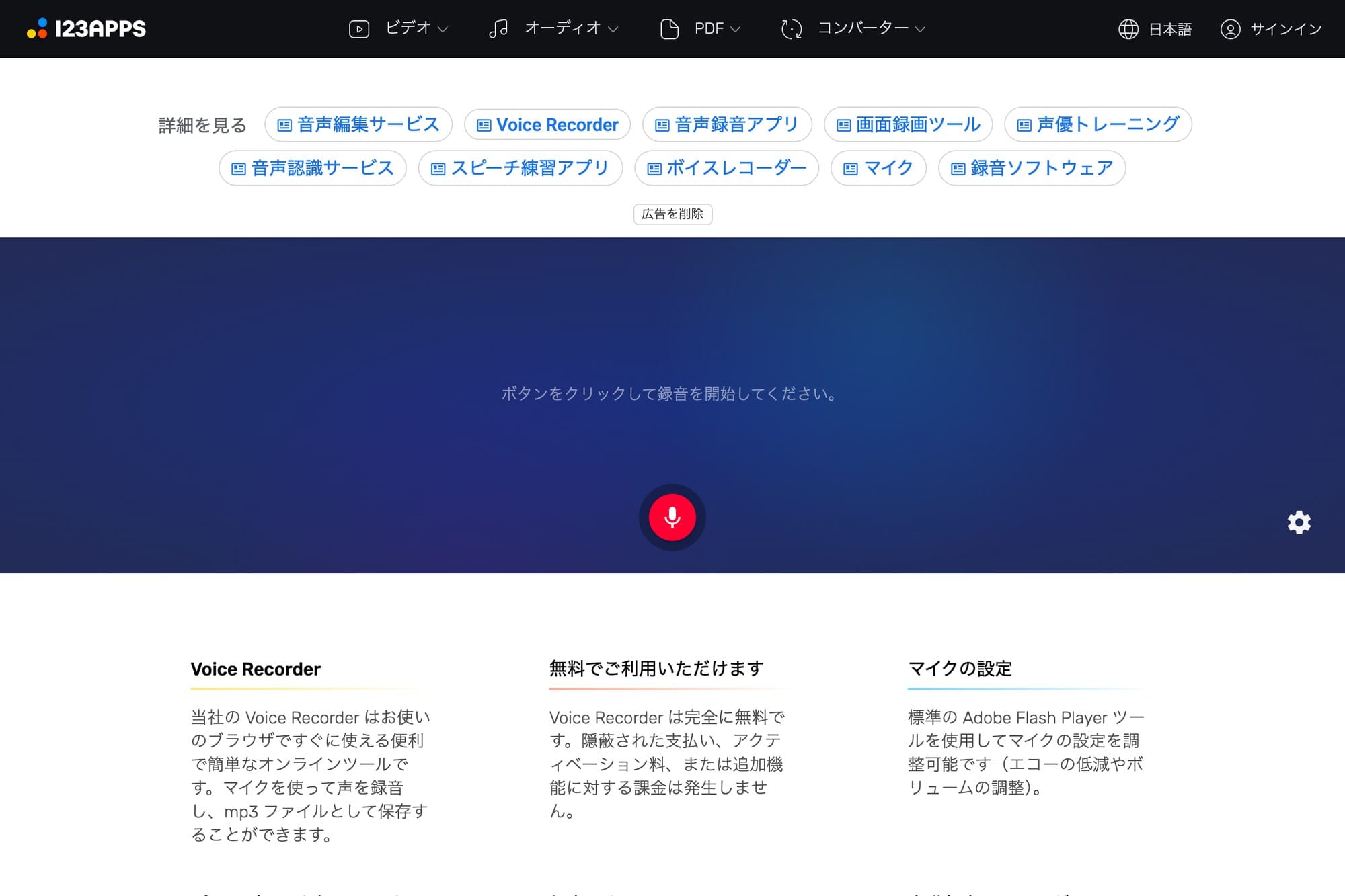Click the 無料でご利用いただけます heading
1345x896 pixels.
656,669
